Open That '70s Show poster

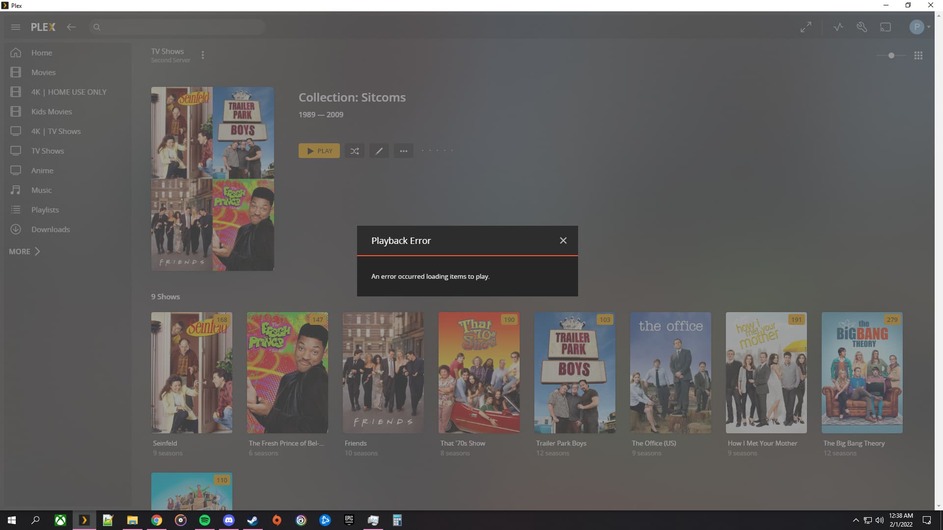(479, 372)
